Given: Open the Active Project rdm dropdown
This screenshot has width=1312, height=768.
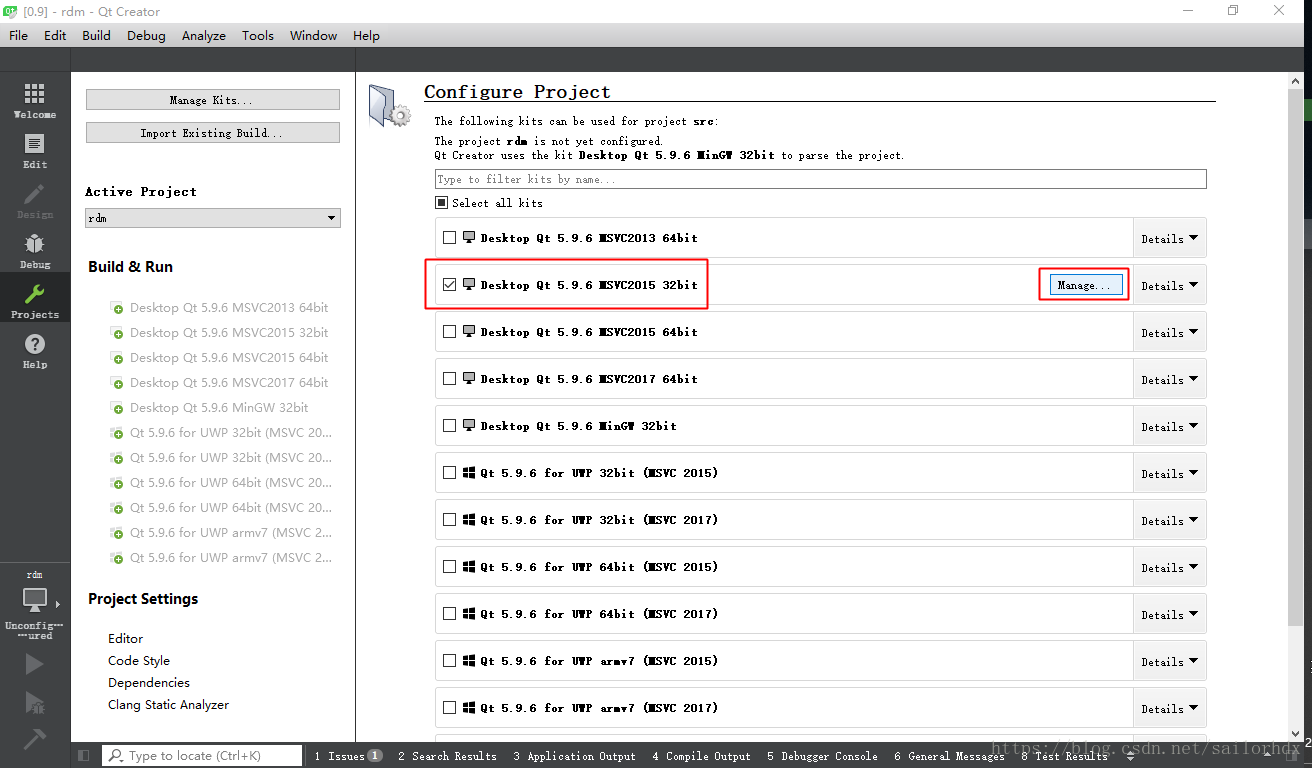Looking at the screenshot, I should [x=213, y=218].
